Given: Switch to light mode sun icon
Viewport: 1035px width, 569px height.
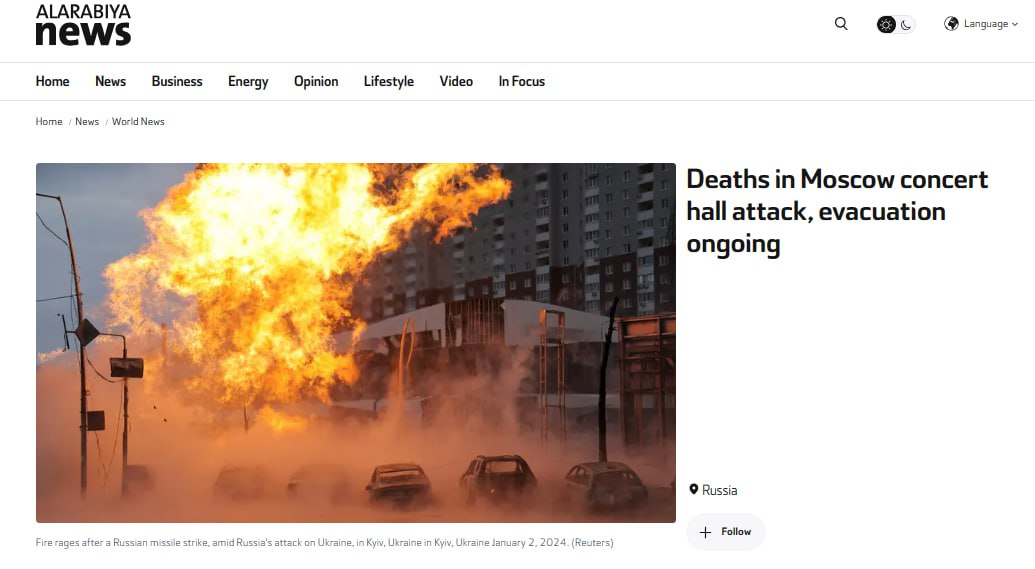Looking at the screenshot, I should (x=886, y=24).
